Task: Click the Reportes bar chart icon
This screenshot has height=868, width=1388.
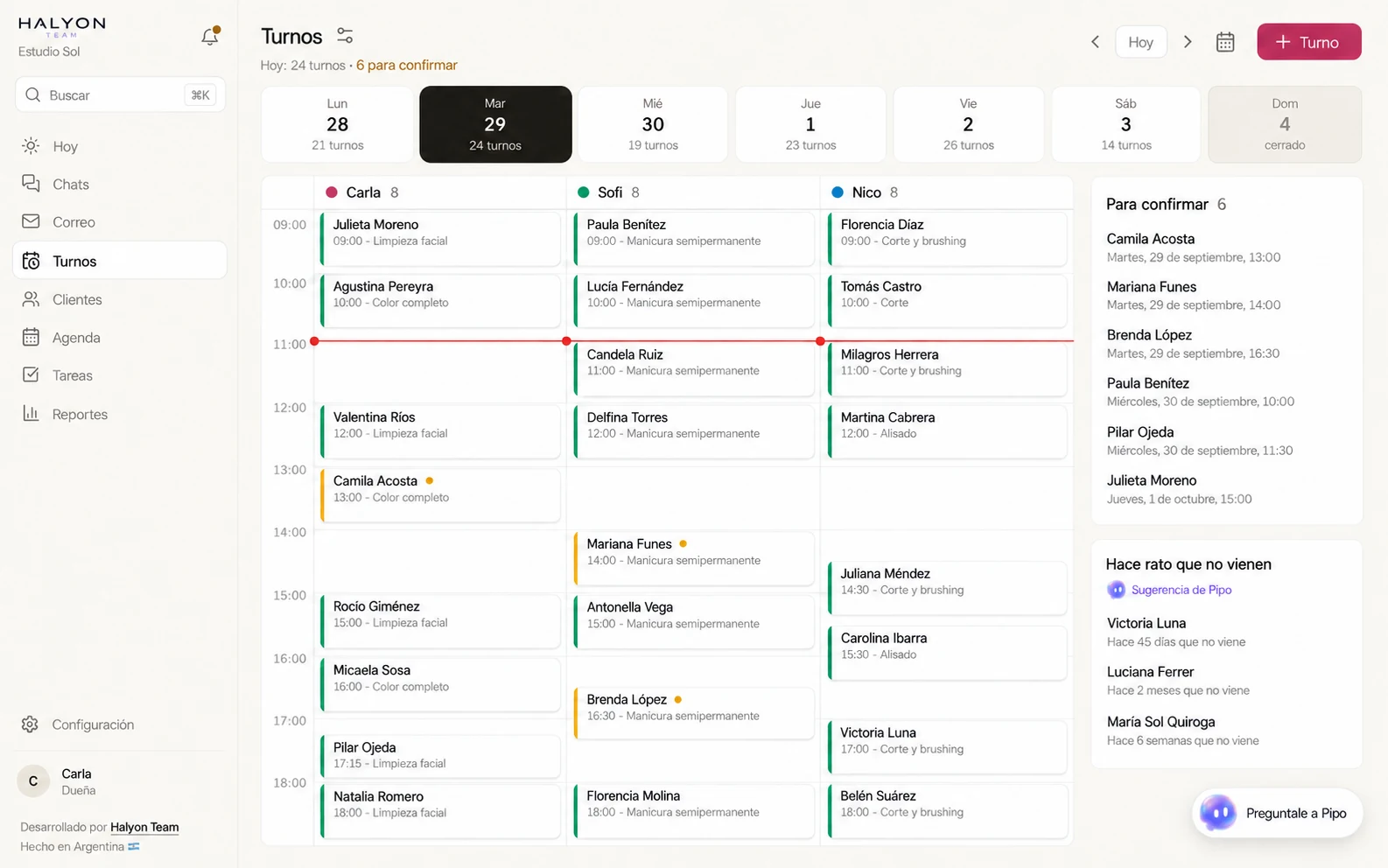Action: (31, 413)
